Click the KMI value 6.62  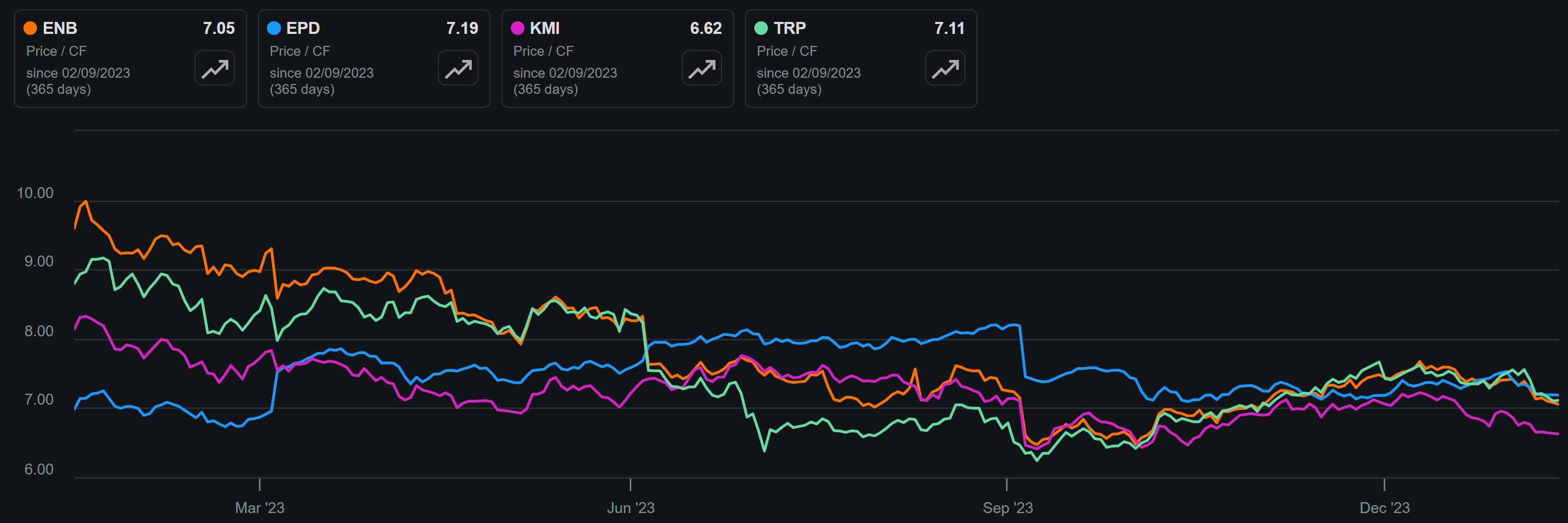(x=705, y=28)
